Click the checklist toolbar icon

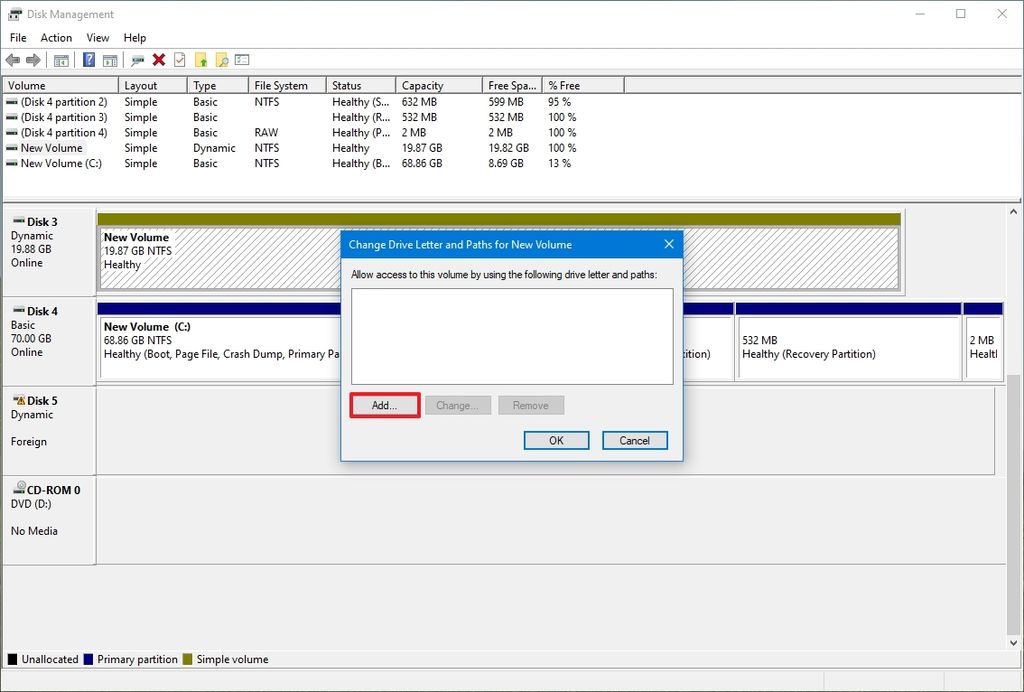[x=180, y=59]
